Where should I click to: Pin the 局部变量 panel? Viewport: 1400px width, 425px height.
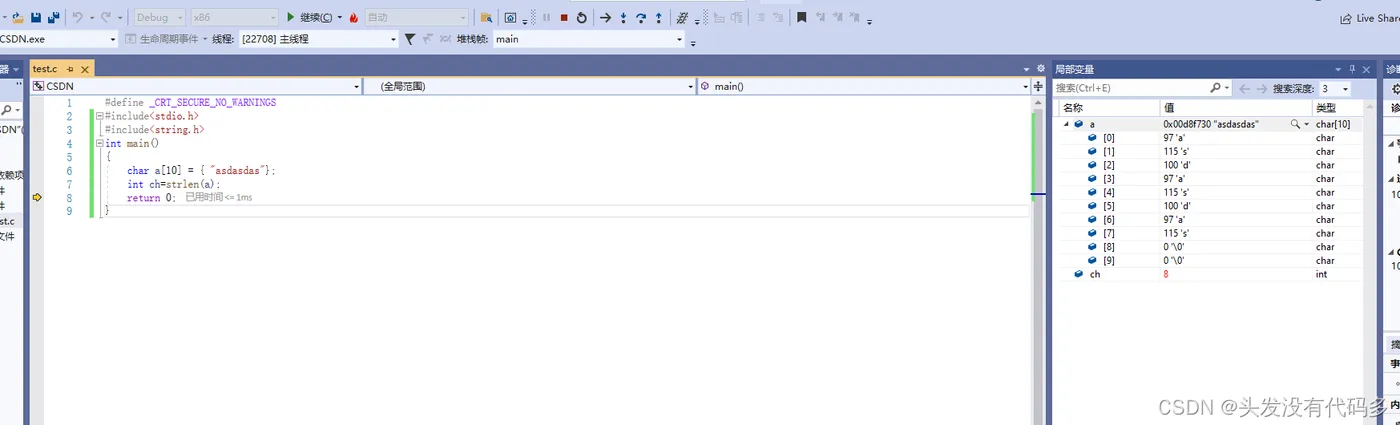coord(1353,69)
